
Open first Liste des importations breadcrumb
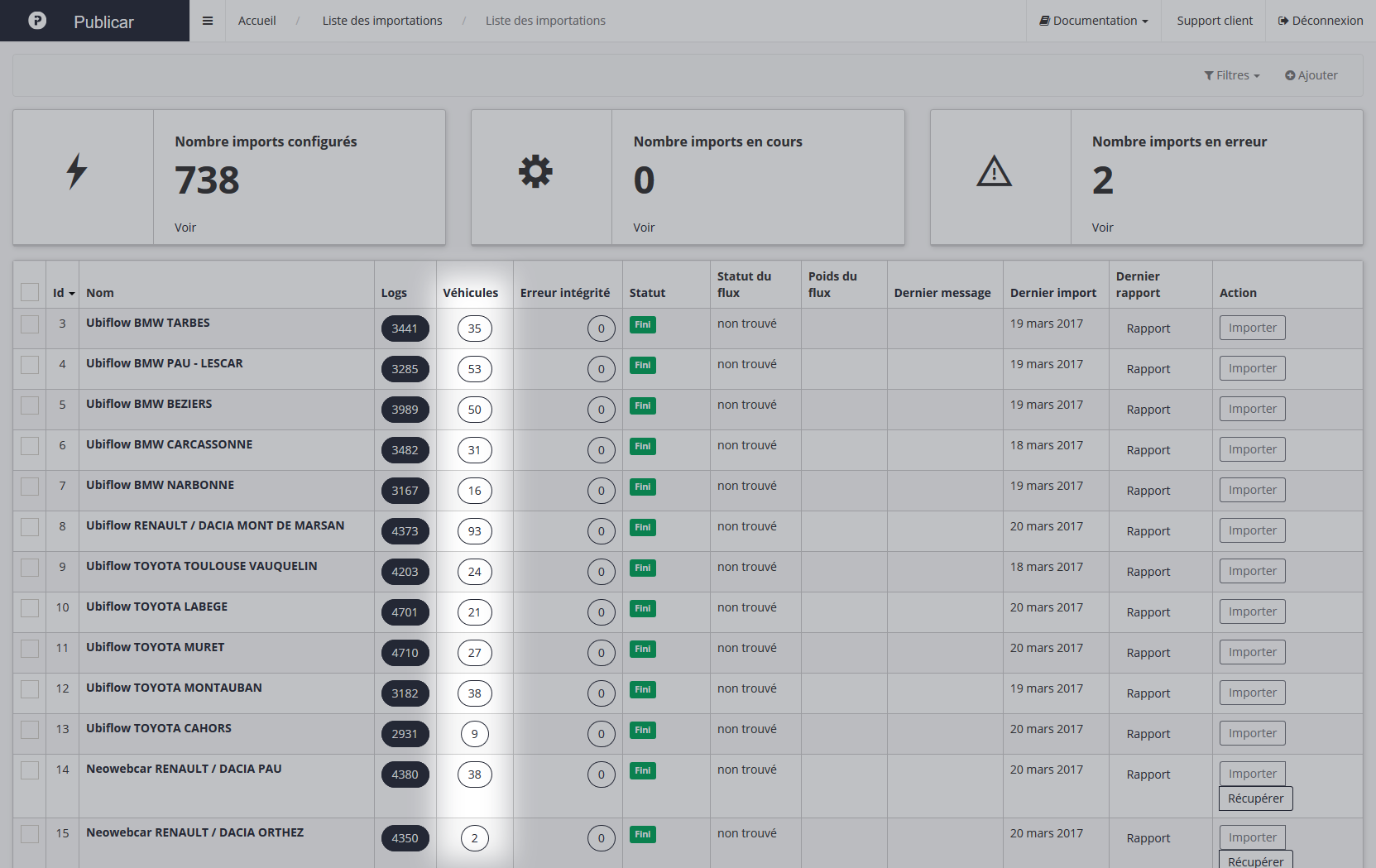(x=382, y=21)
